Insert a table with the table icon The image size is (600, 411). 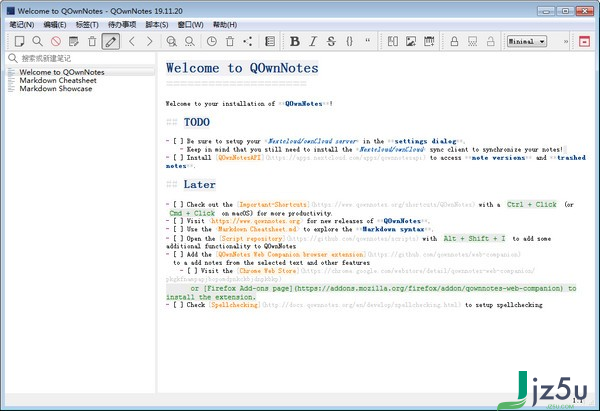pyautogui.click(x=429, y=41)
